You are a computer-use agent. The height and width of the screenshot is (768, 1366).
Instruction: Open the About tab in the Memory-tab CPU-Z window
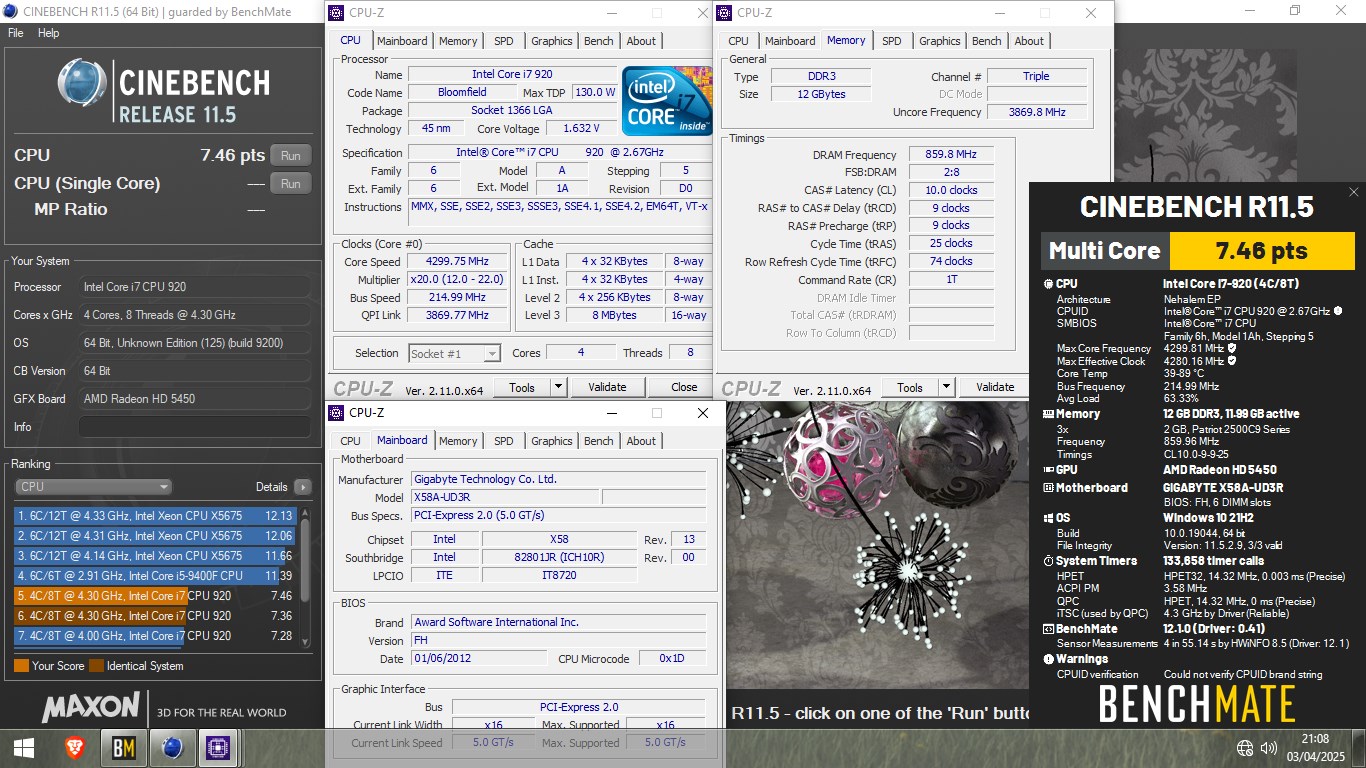coord(1029,41)
